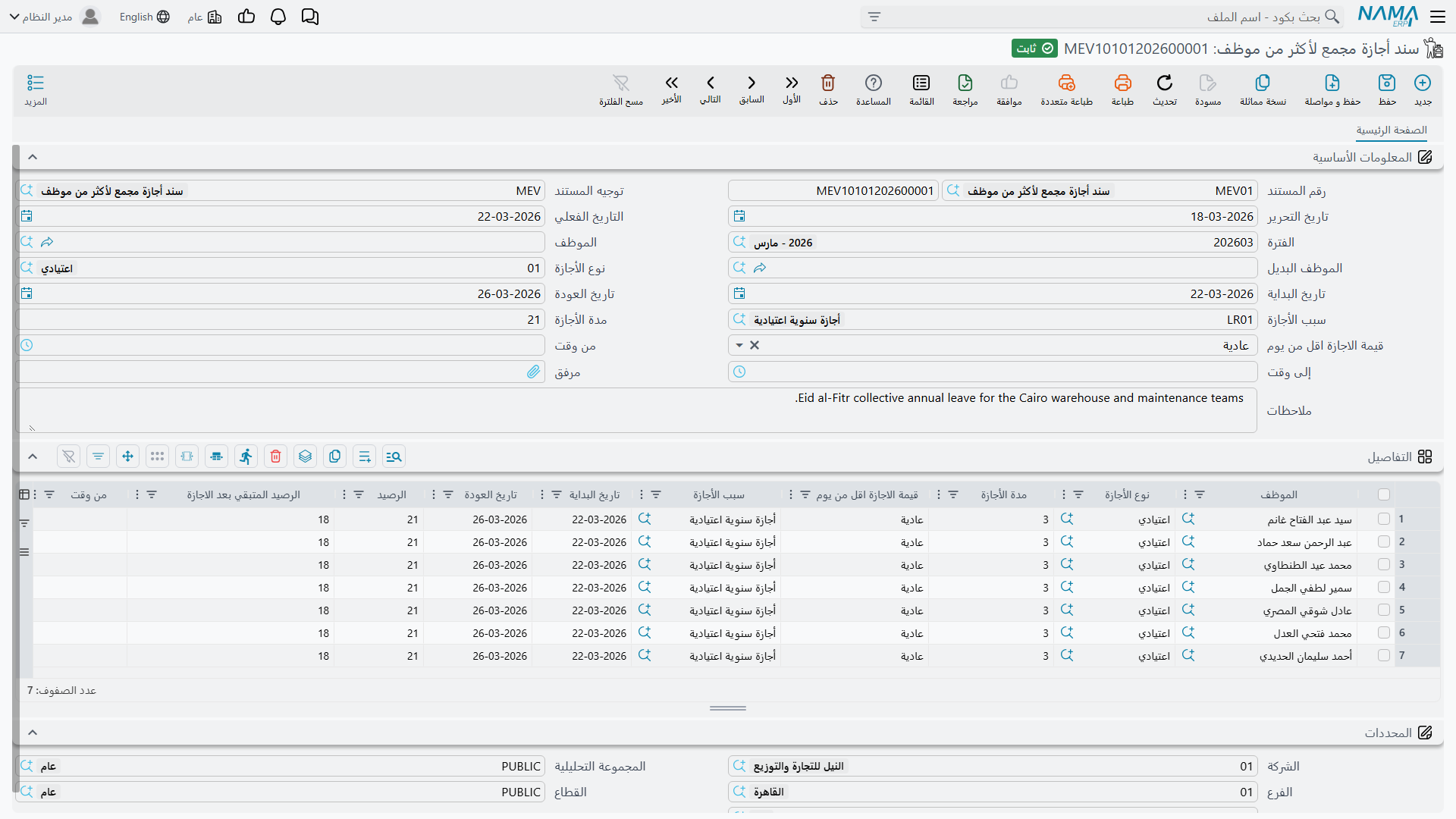Filter the مدة الأجازة column
Screen dimensions: 1456x819
tap(953, 494)
